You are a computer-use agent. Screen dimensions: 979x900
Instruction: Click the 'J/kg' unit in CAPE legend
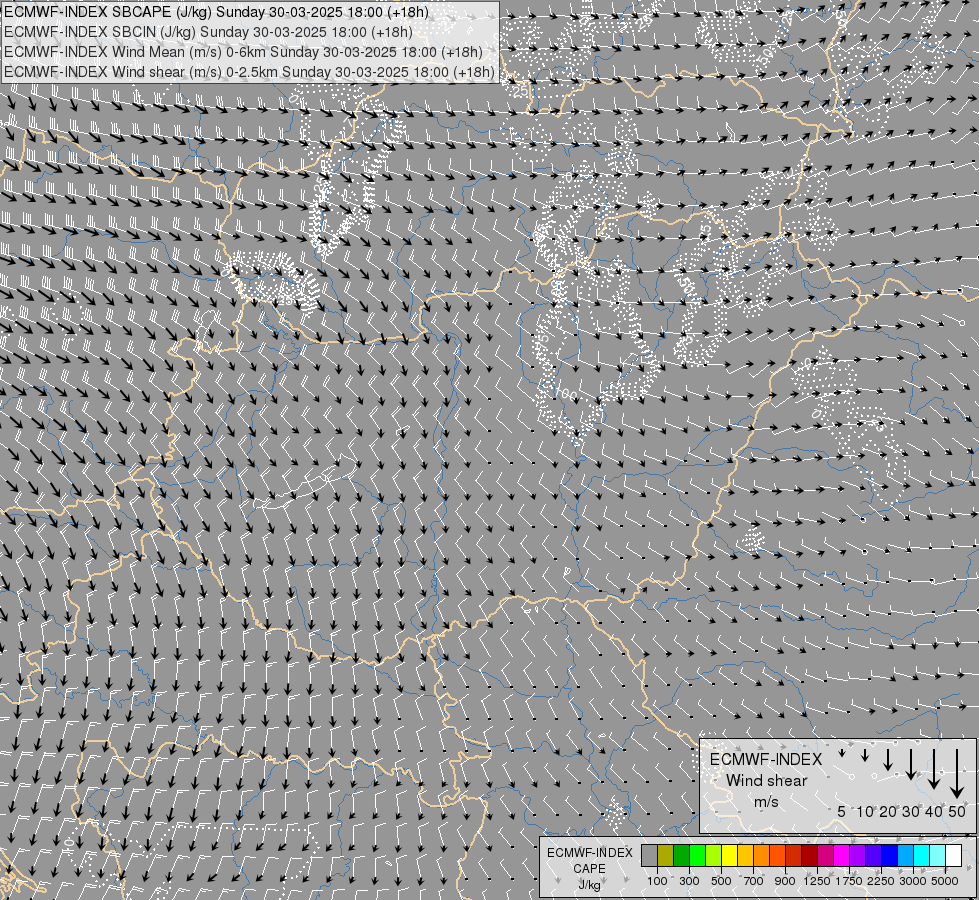pyautogui.click(x=589, y=885)
